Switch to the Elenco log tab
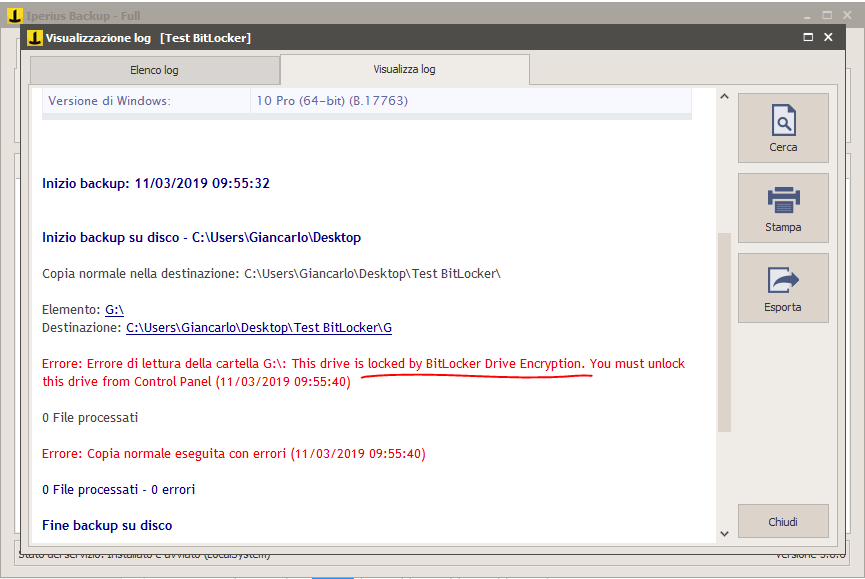 click(154, 70)
